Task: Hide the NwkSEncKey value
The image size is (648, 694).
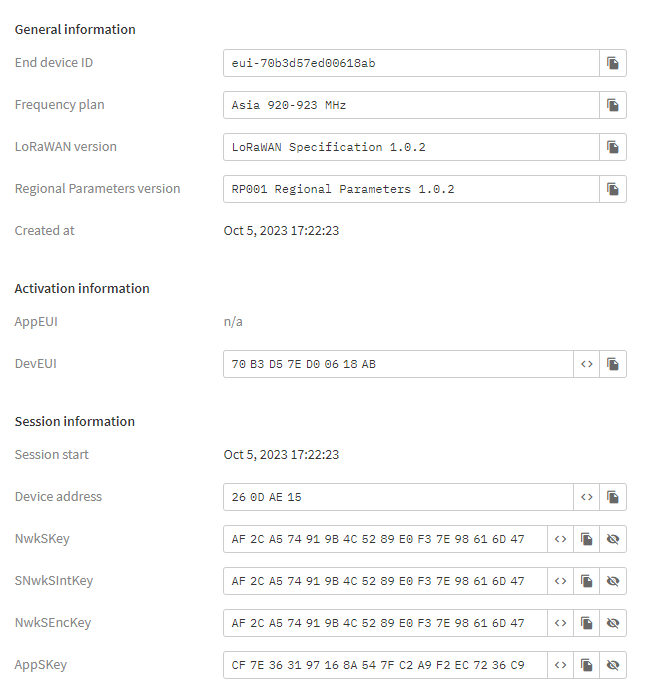Action: [x=613, y=623]
